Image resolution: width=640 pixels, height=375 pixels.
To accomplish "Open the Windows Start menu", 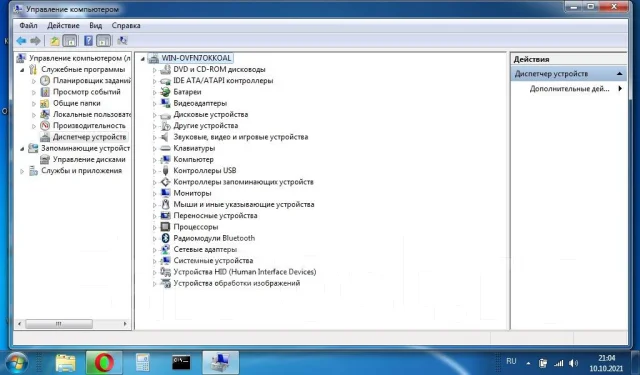I will click(16, 363).
